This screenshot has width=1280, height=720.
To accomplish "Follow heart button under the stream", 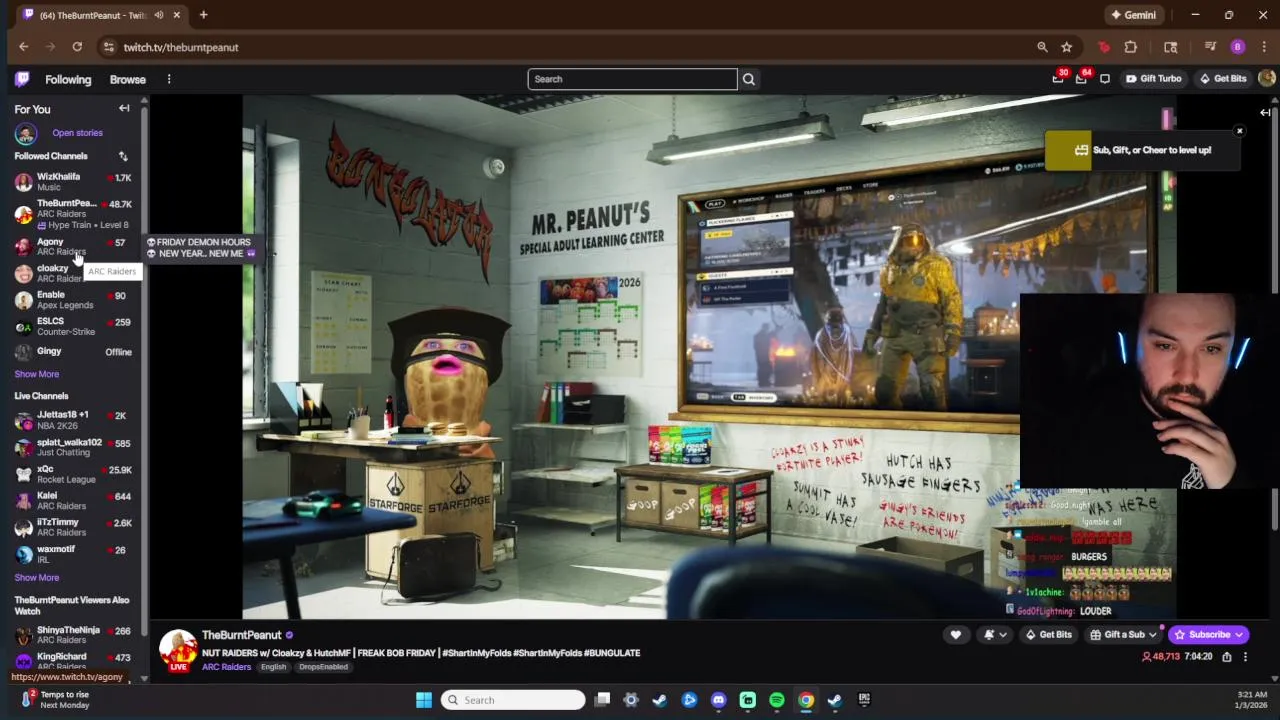I will coord(956,634).
